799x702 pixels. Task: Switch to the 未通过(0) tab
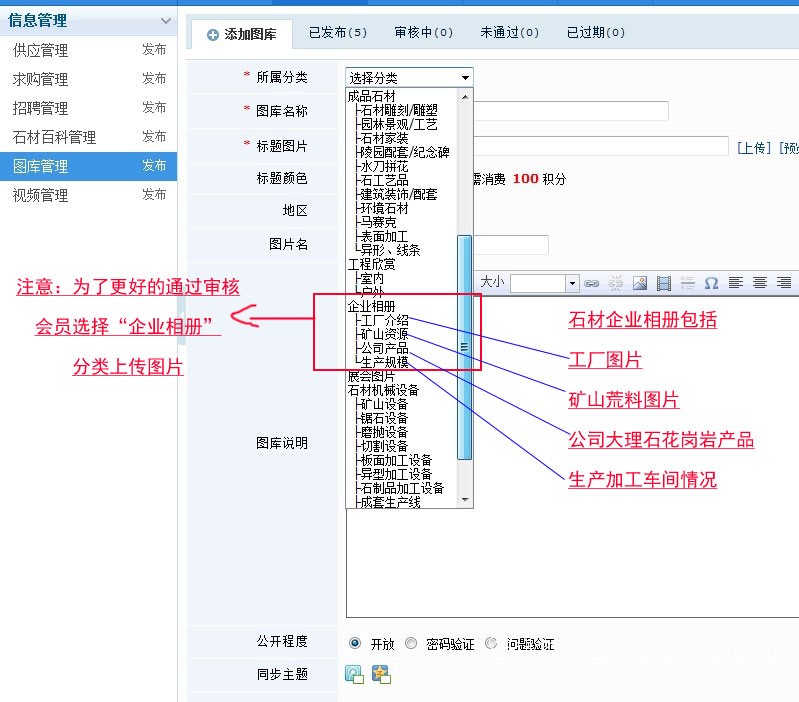point(508,33)
